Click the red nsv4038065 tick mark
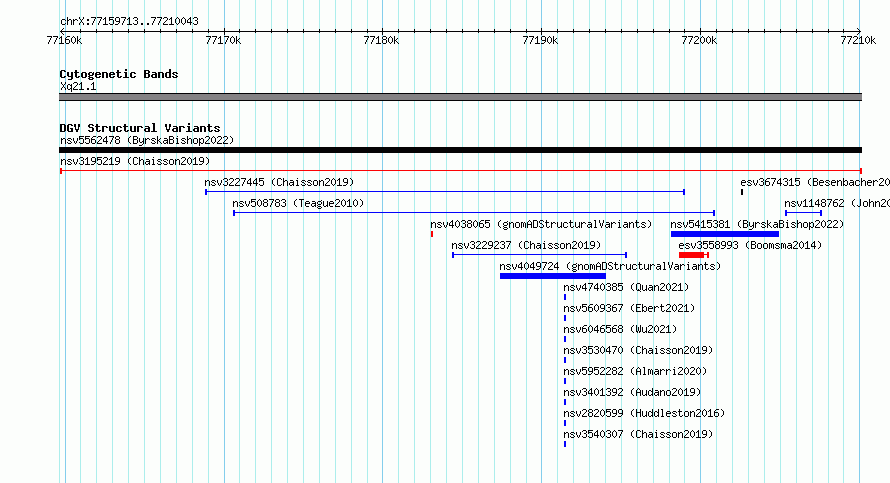The height and width of the screenshot is (483, 890). point(432,234)
